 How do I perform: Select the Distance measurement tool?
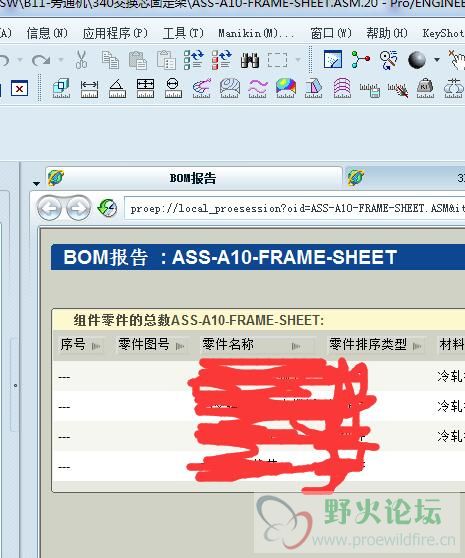tap(89, 89)
